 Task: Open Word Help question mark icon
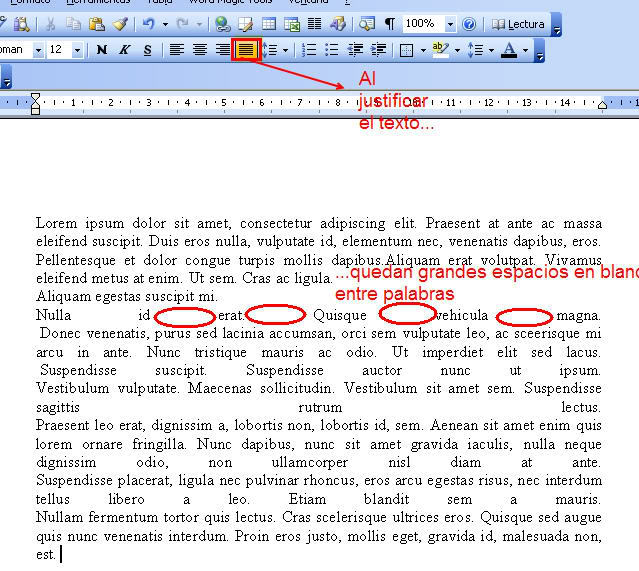(469, 23)
